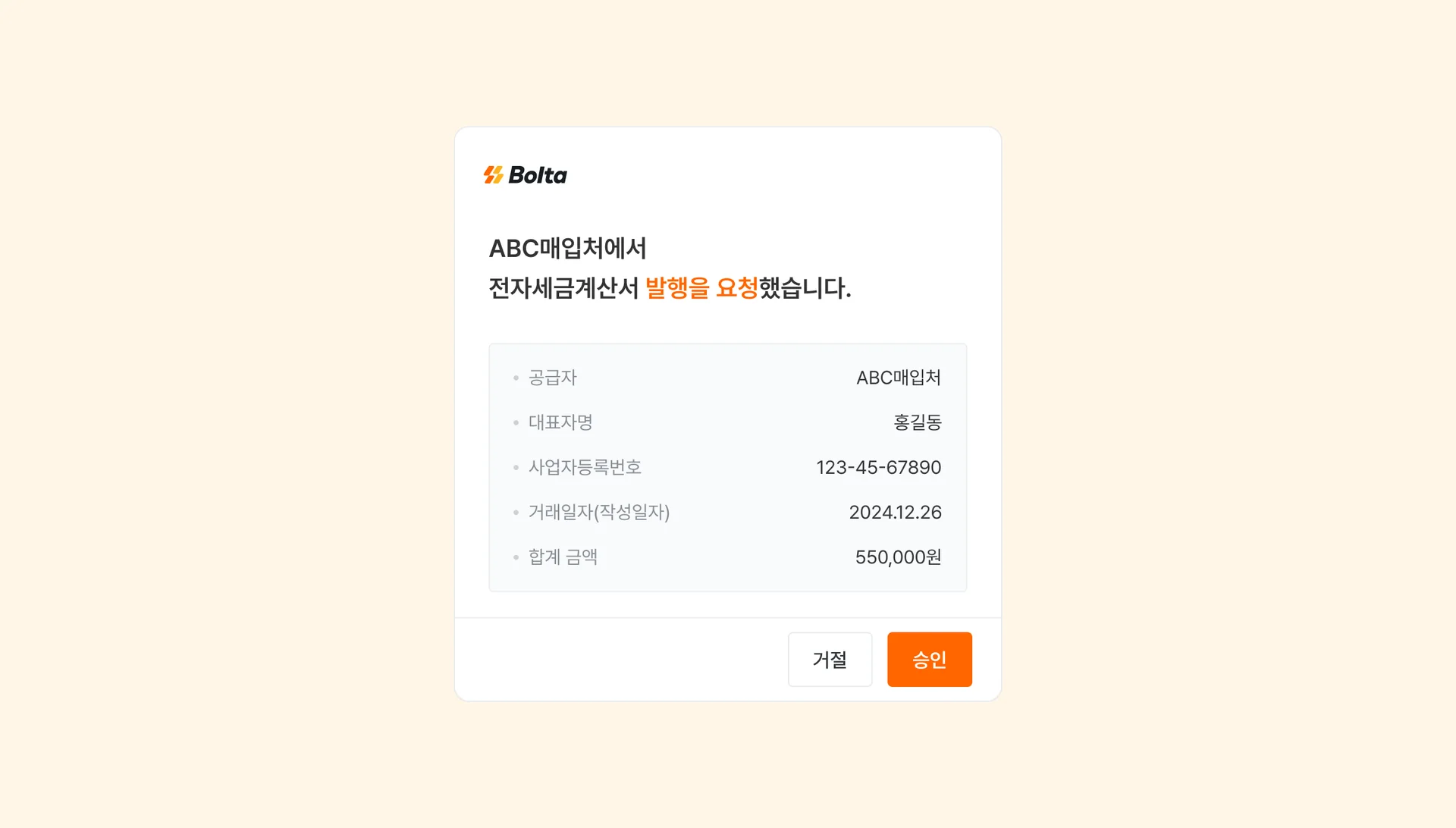Click the Bolta wordmark next to the logo
The height and width of the screenshot is (828, 1456).
pos(540,174)
